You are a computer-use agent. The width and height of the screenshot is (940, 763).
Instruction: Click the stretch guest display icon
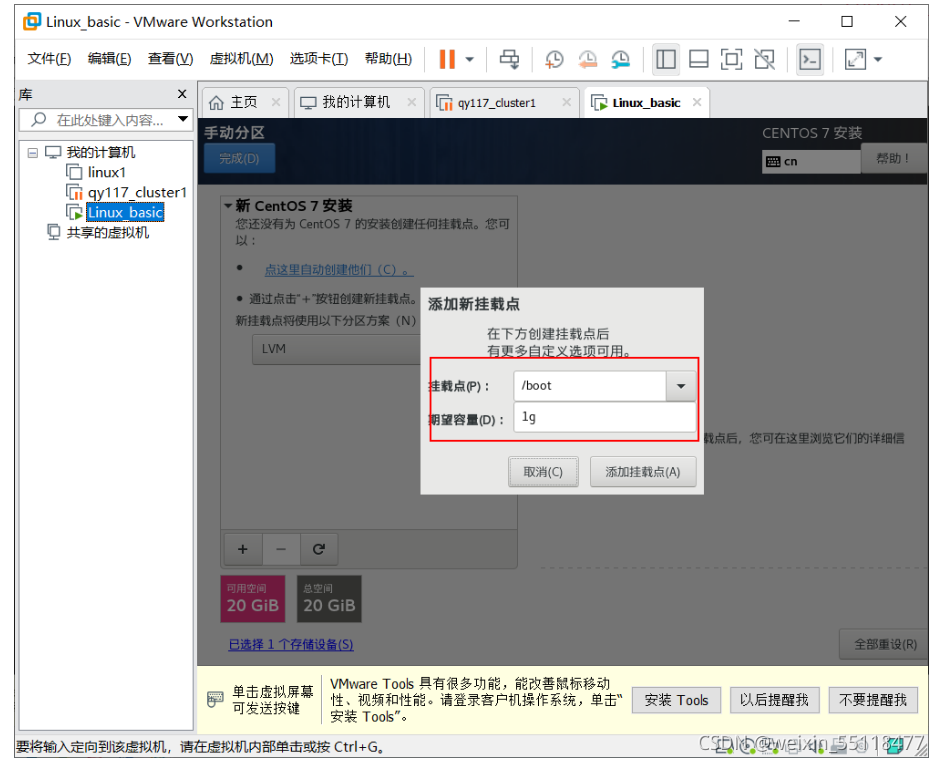point(855,59)
